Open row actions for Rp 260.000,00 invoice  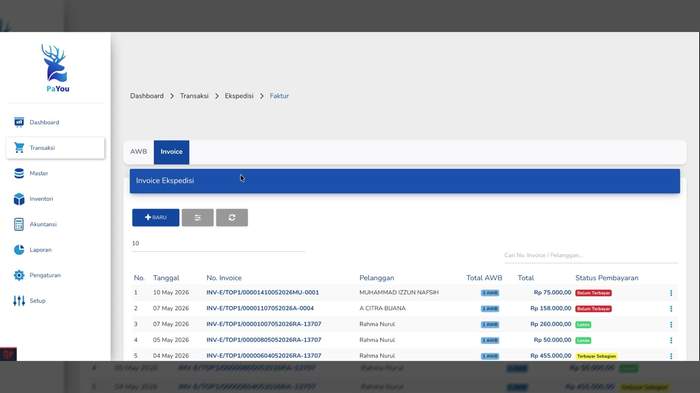tap(671, 325)
